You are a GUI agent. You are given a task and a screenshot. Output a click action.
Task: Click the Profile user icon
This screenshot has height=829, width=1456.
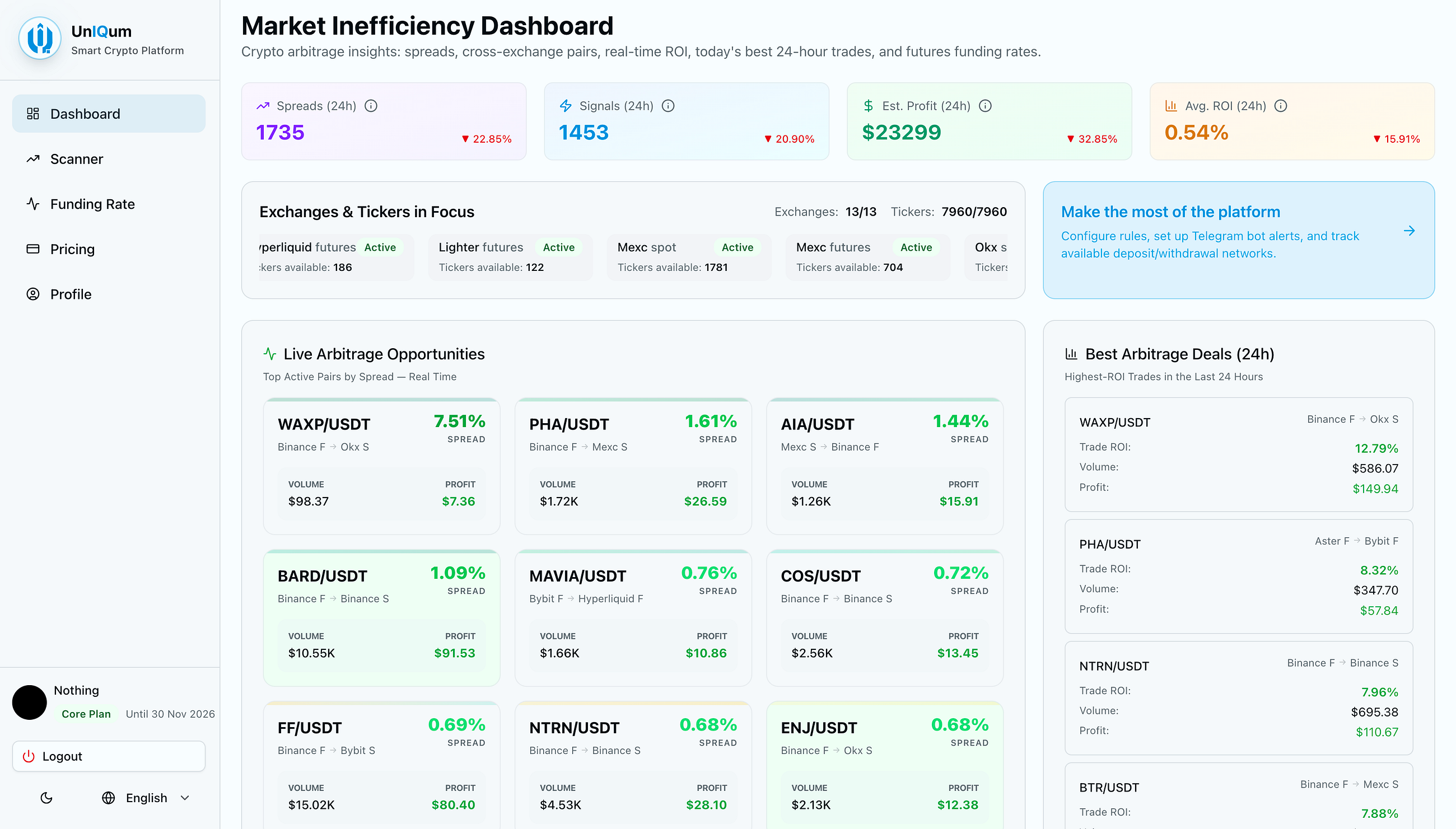[33, 294]
